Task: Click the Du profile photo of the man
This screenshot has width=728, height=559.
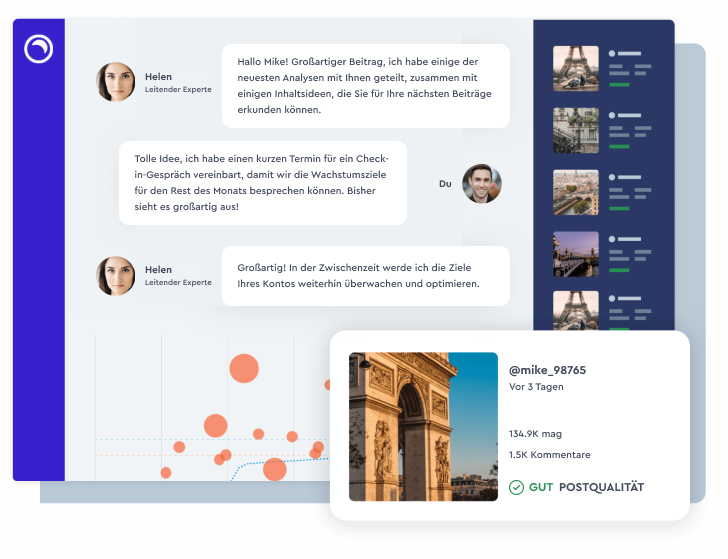Action: (x=482, y=184)
